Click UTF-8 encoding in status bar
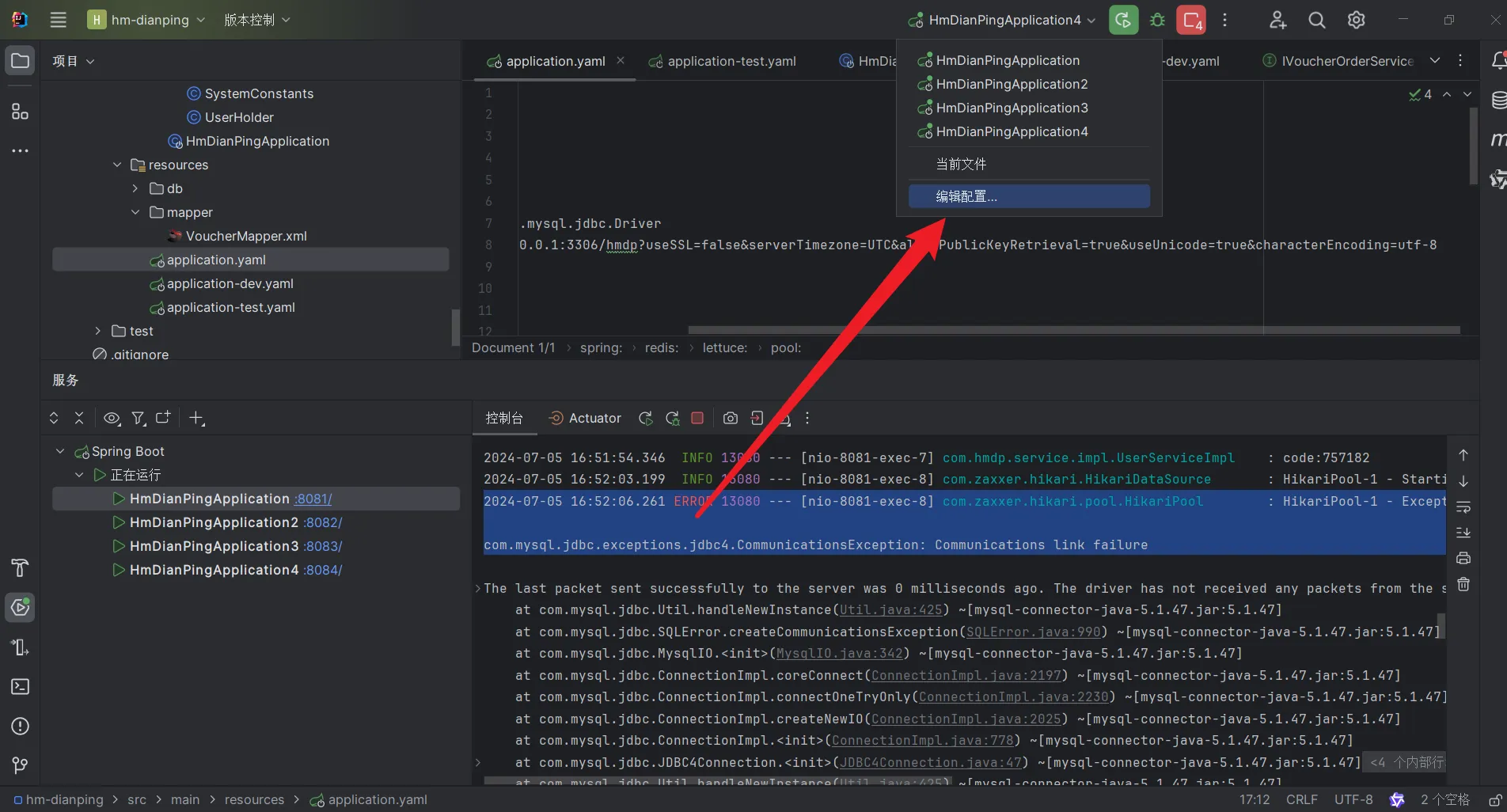Viewport: 1507px width, 812px height. click(x=1353, y=800)
